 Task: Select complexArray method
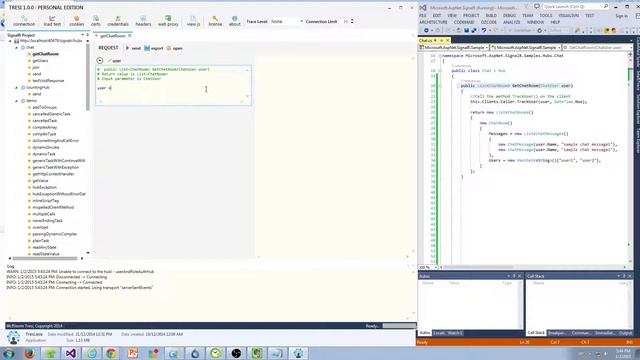(44, 127)
